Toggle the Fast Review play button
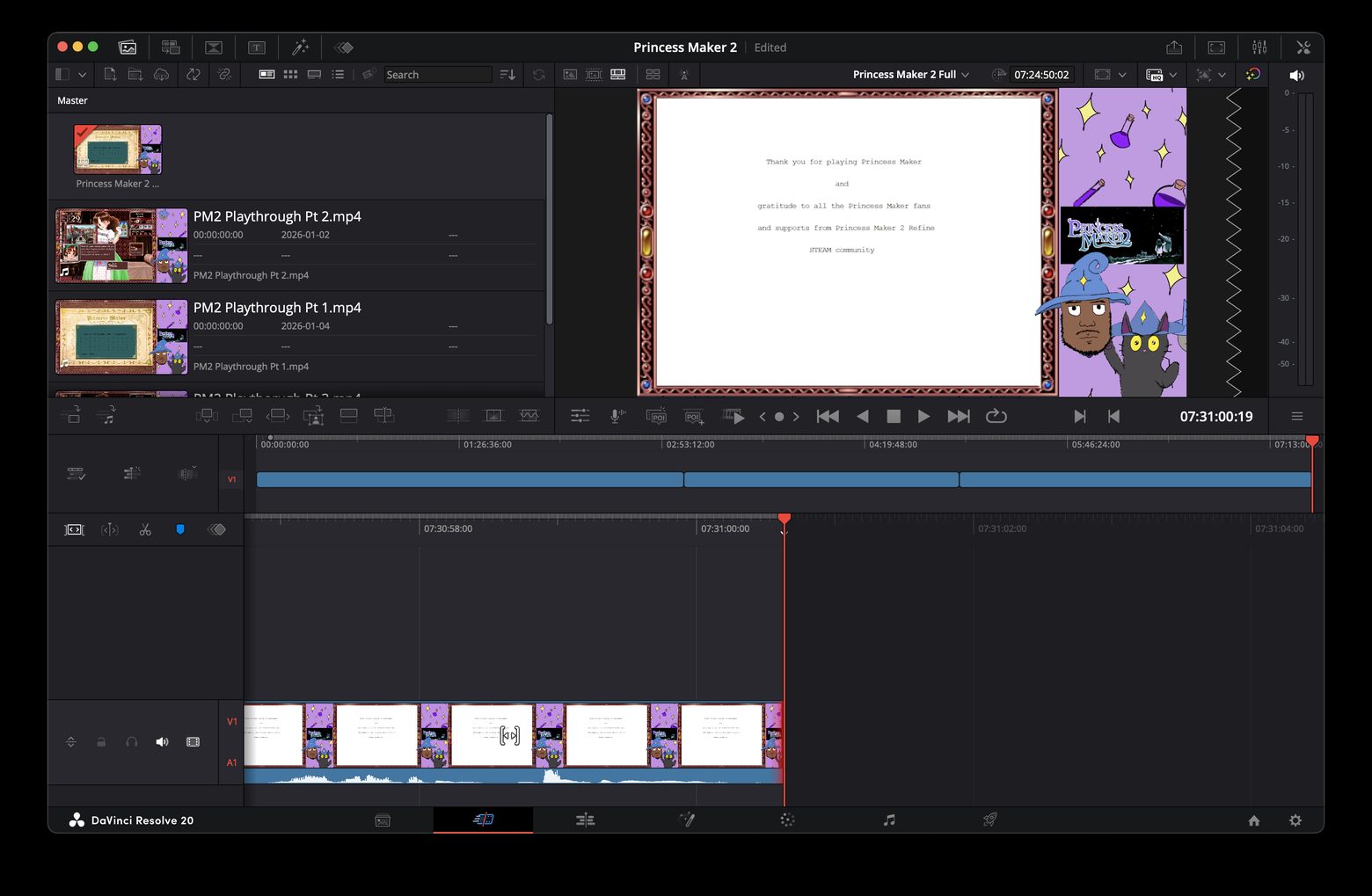The image size is (1372, 896). 733,417
